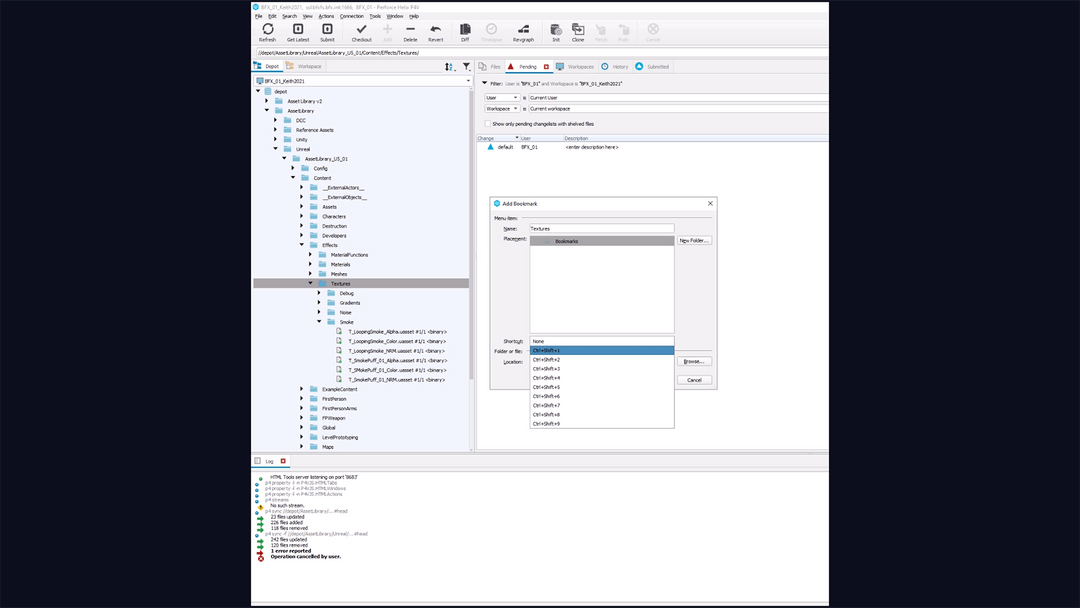Screen dimensions: 1080x608
Task: Open the Diff tool icon
Action: pos(464,31)
